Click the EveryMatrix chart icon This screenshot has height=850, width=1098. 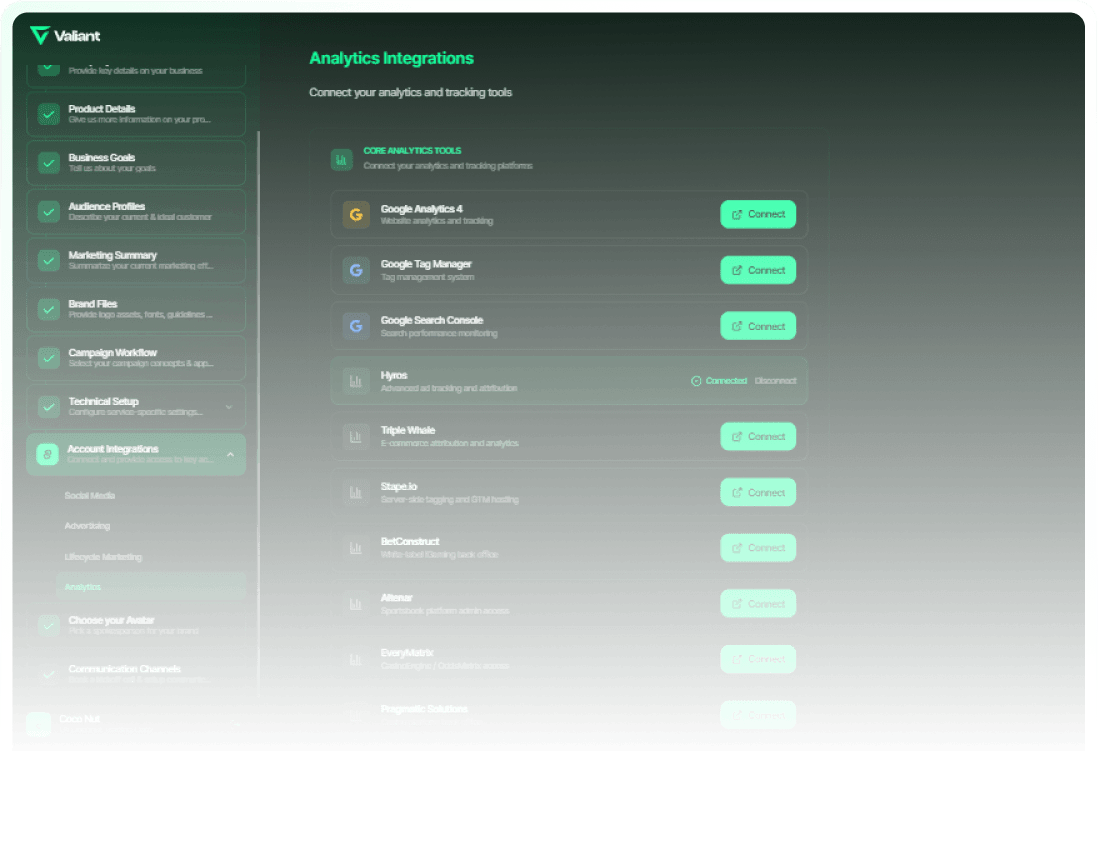coord(356,659)
